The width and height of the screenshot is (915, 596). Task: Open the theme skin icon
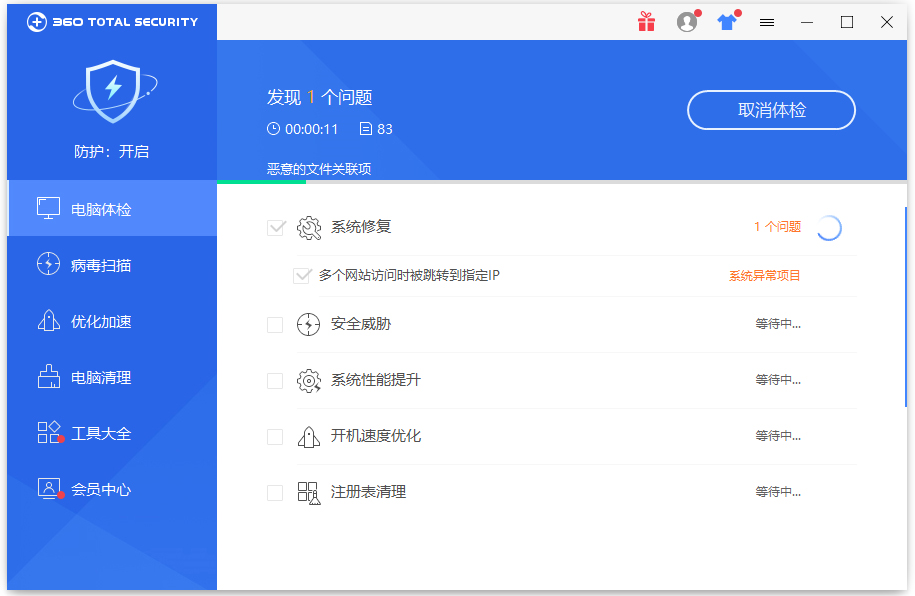coord(726,21)
